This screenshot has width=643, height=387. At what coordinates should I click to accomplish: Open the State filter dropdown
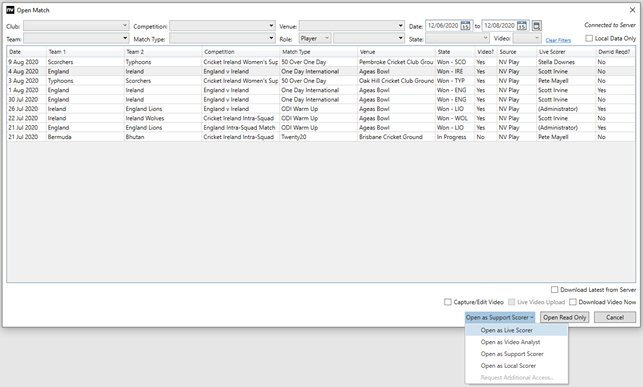pos(457,38)
